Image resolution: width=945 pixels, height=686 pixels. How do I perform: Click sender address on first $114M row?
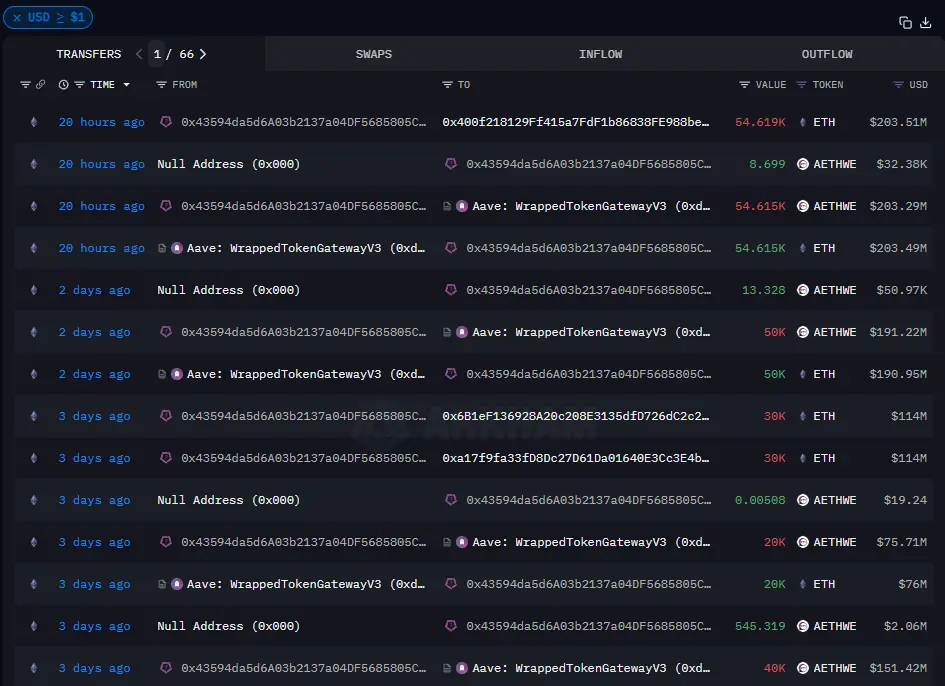[x=304, y=416]
